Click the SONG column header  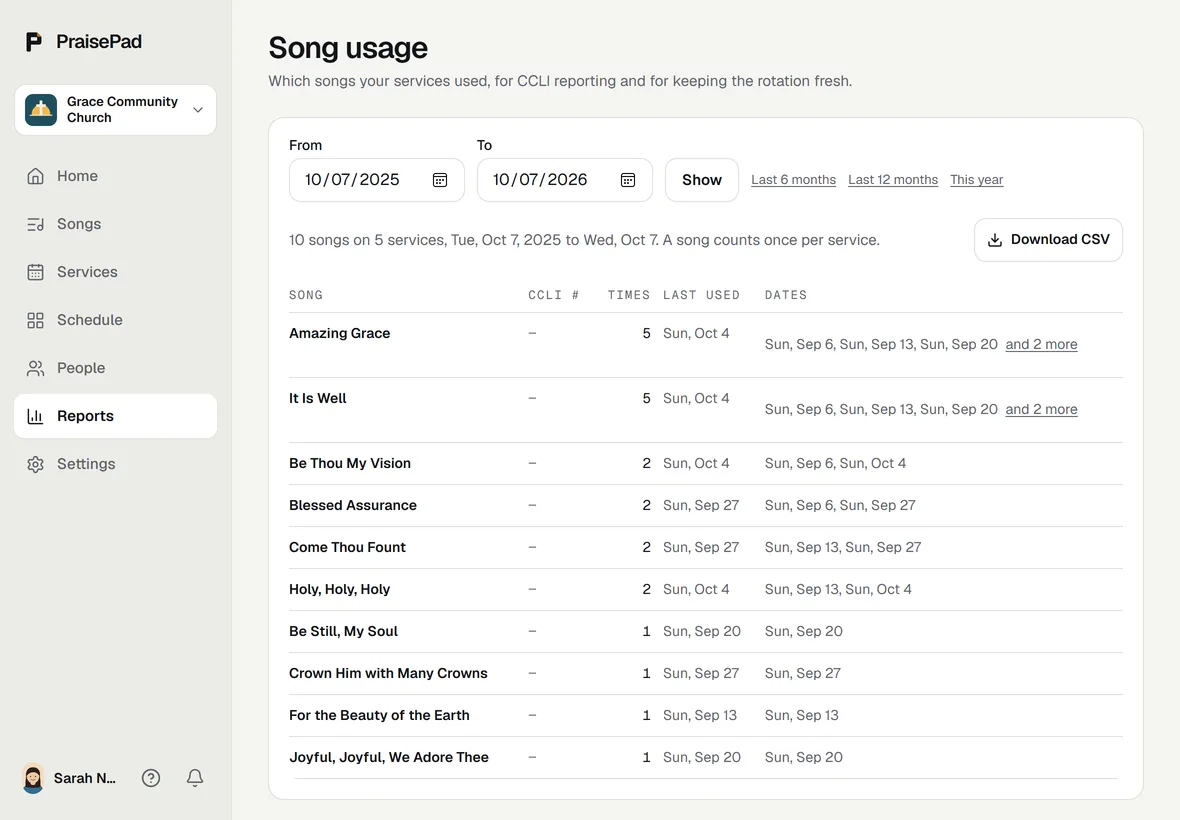[306, 295]
